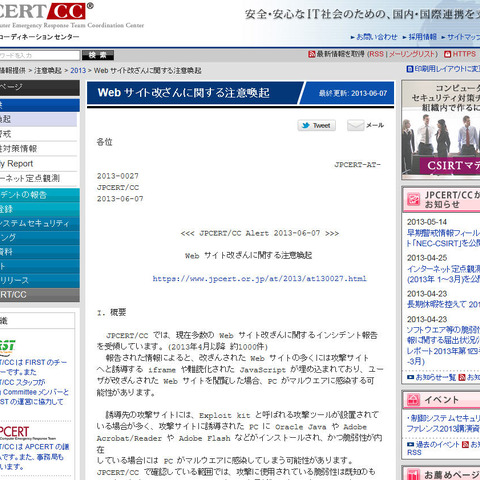Open the 長期休暇を控えて news link
This screenshot has height=480, width=480.
tap(443, 304)
